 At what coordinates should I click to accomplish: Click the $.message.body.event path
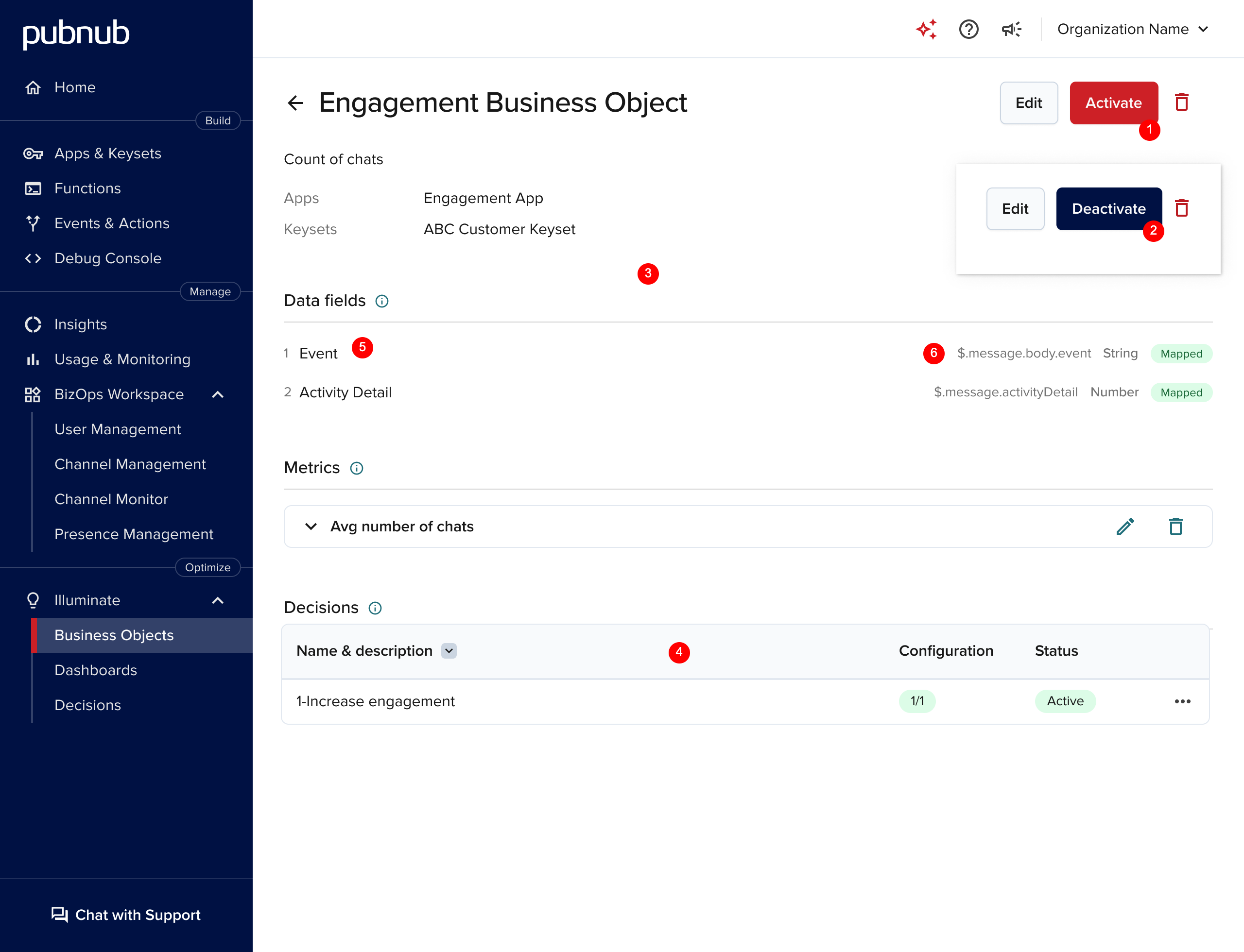coord(1023,354)
